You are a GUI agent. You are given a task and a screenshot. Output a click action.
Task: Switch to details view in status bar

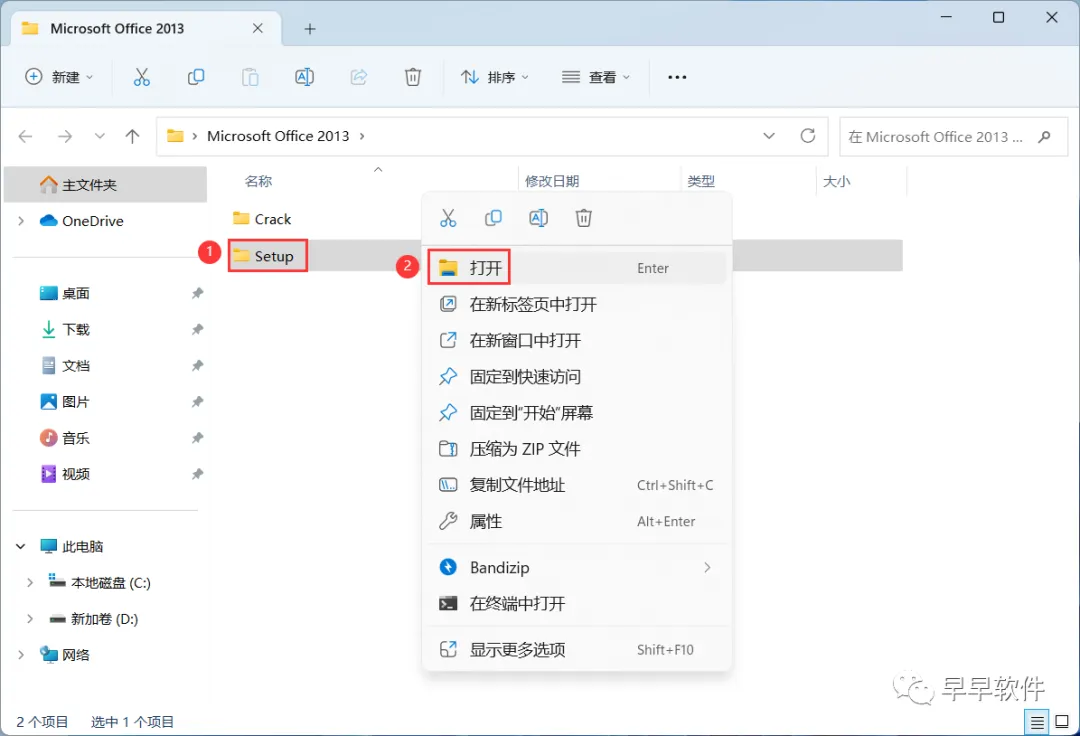tap(1037, 722)
